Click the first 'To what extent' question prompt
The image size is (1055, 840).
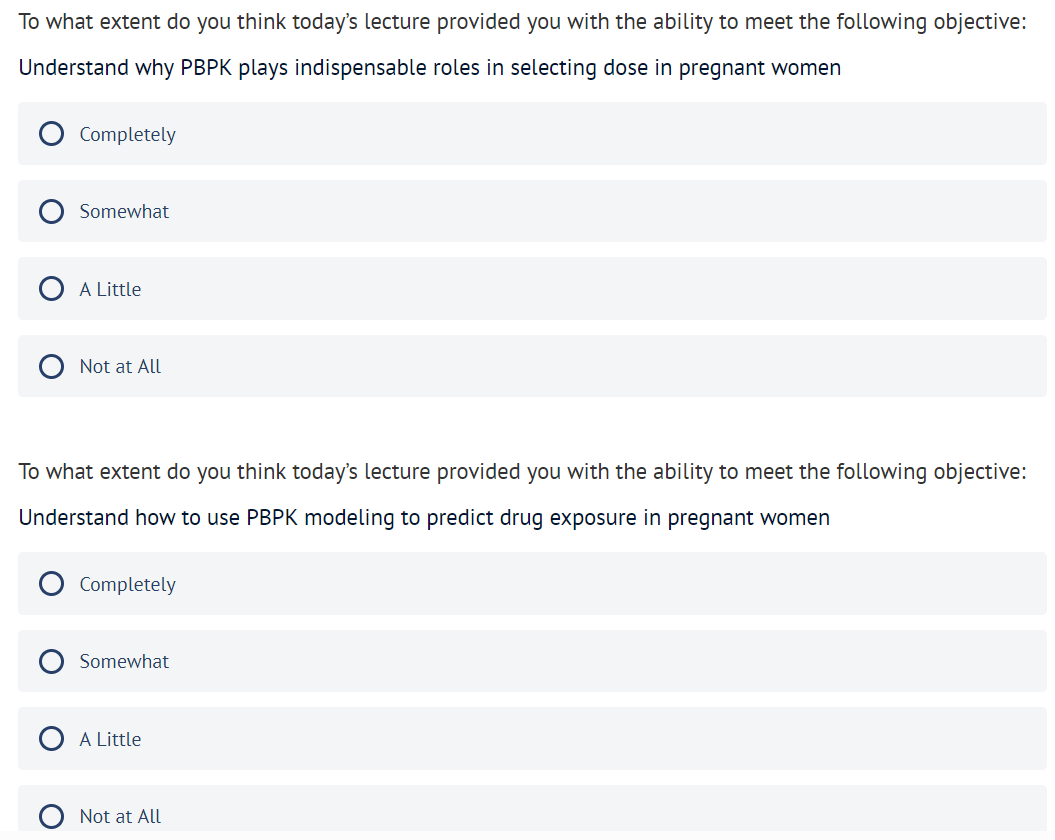[x=522, y=22]
